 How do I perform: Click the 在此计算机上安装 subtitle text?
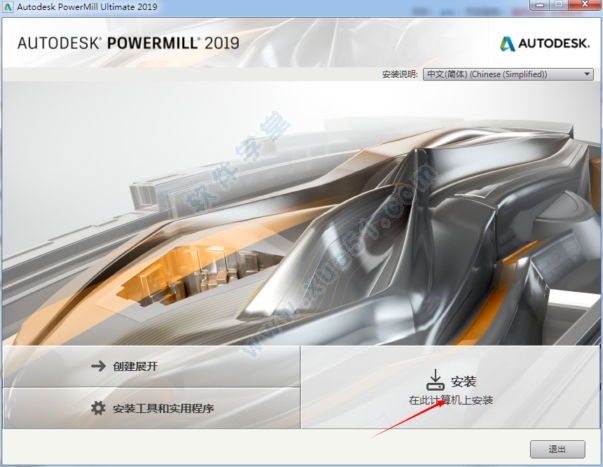(450, 400)
